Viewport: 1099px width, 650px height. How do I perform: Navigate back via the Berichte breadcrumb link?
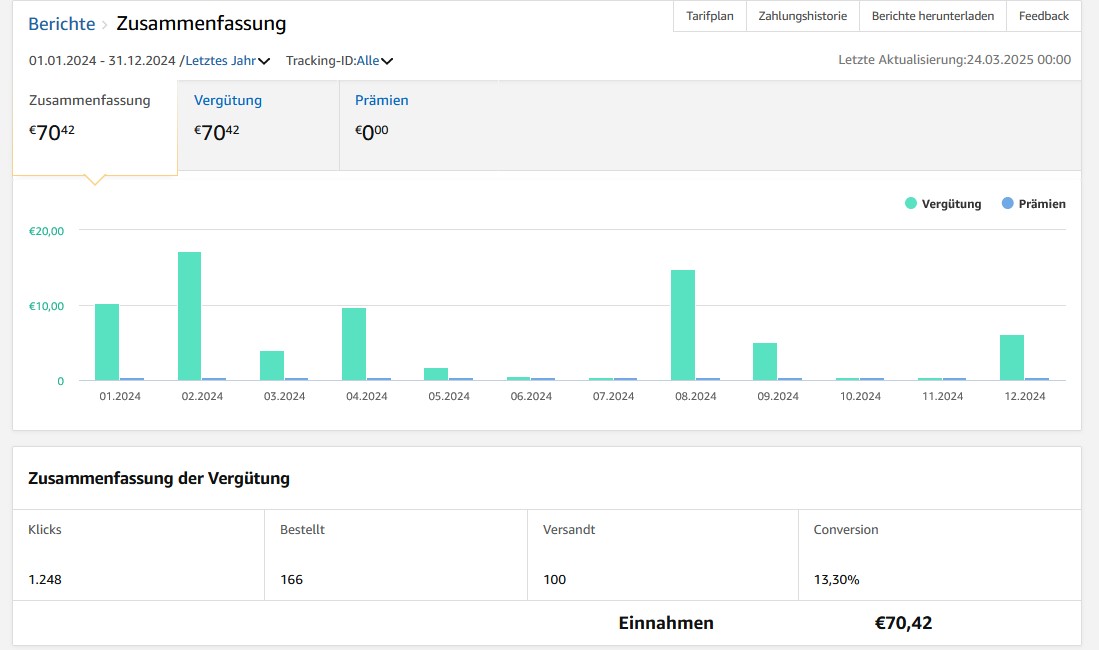click(61, 23)
